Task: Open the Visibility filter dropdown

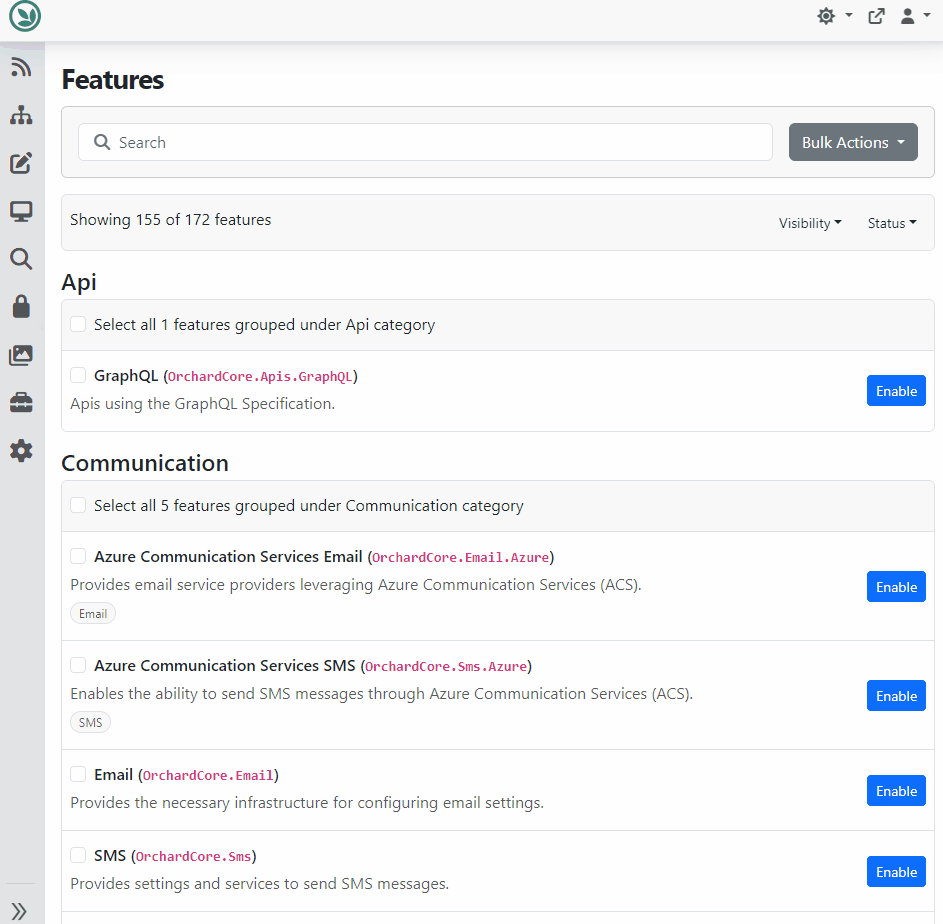Action: pos(809,223)
